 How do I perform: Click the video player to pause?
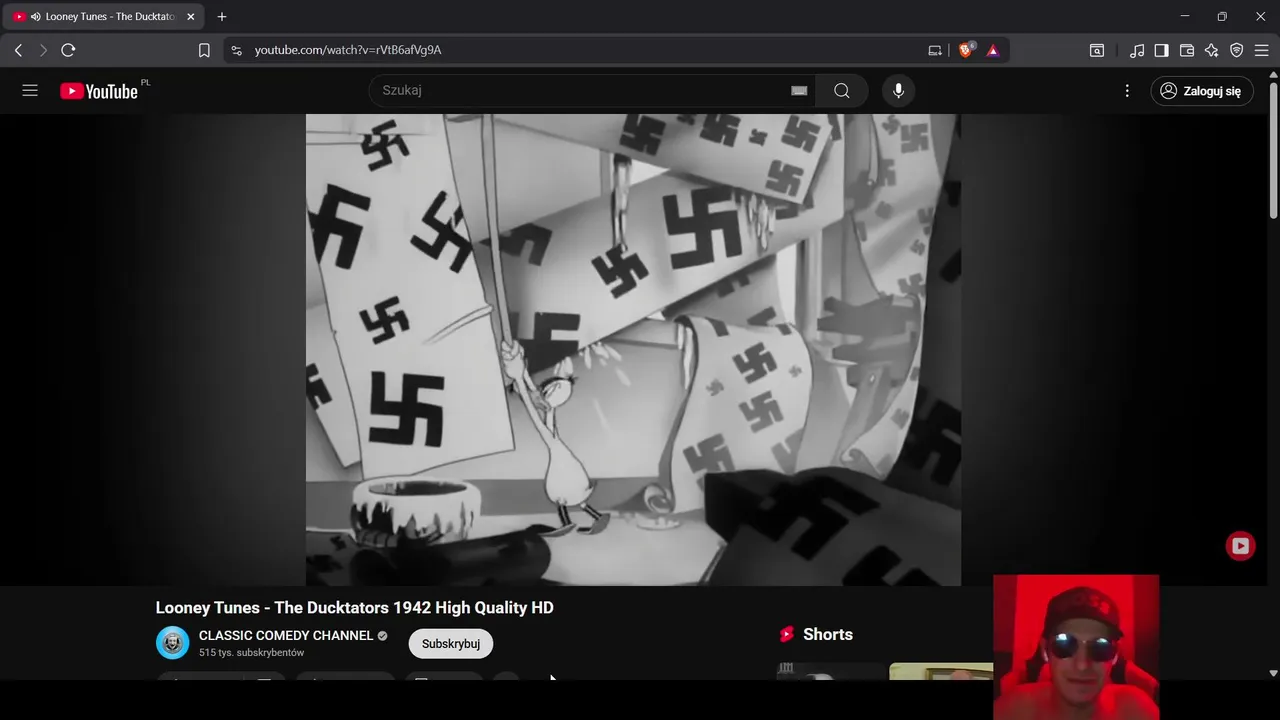pos(633,349)
